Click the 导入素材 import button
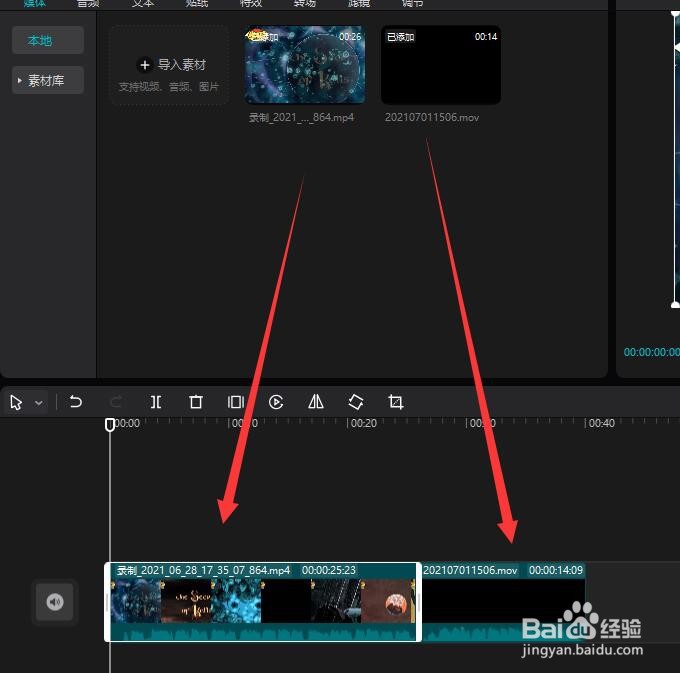The image size is (680, 673). click(x=171, y=65)
